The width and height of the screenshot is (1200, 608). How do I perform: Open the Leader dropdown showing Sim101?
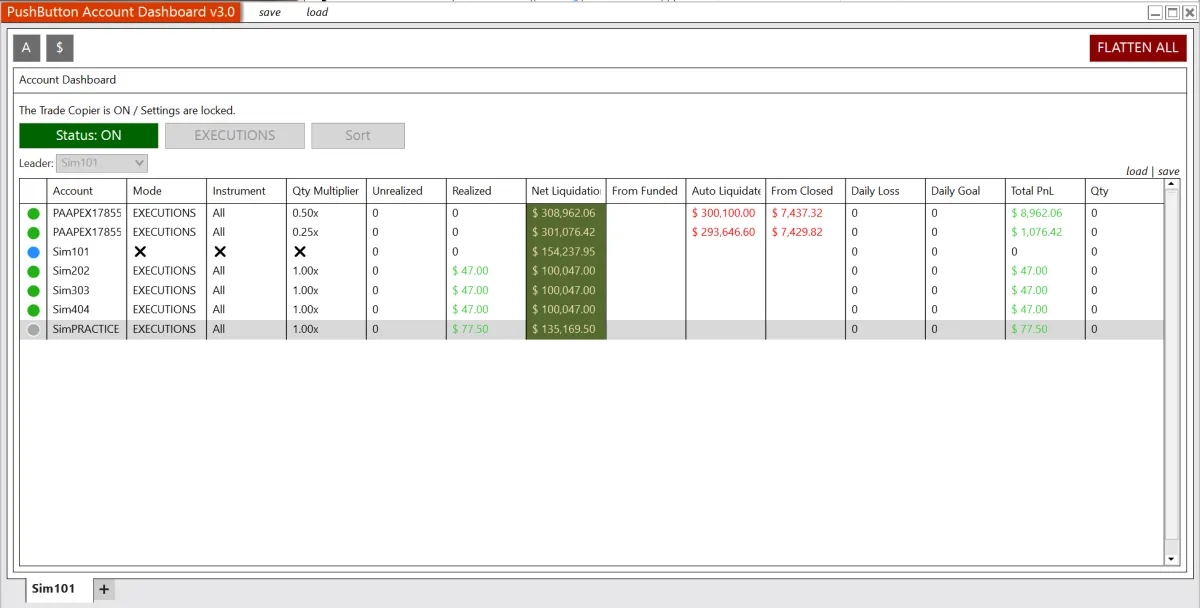[x=102, y=163]
